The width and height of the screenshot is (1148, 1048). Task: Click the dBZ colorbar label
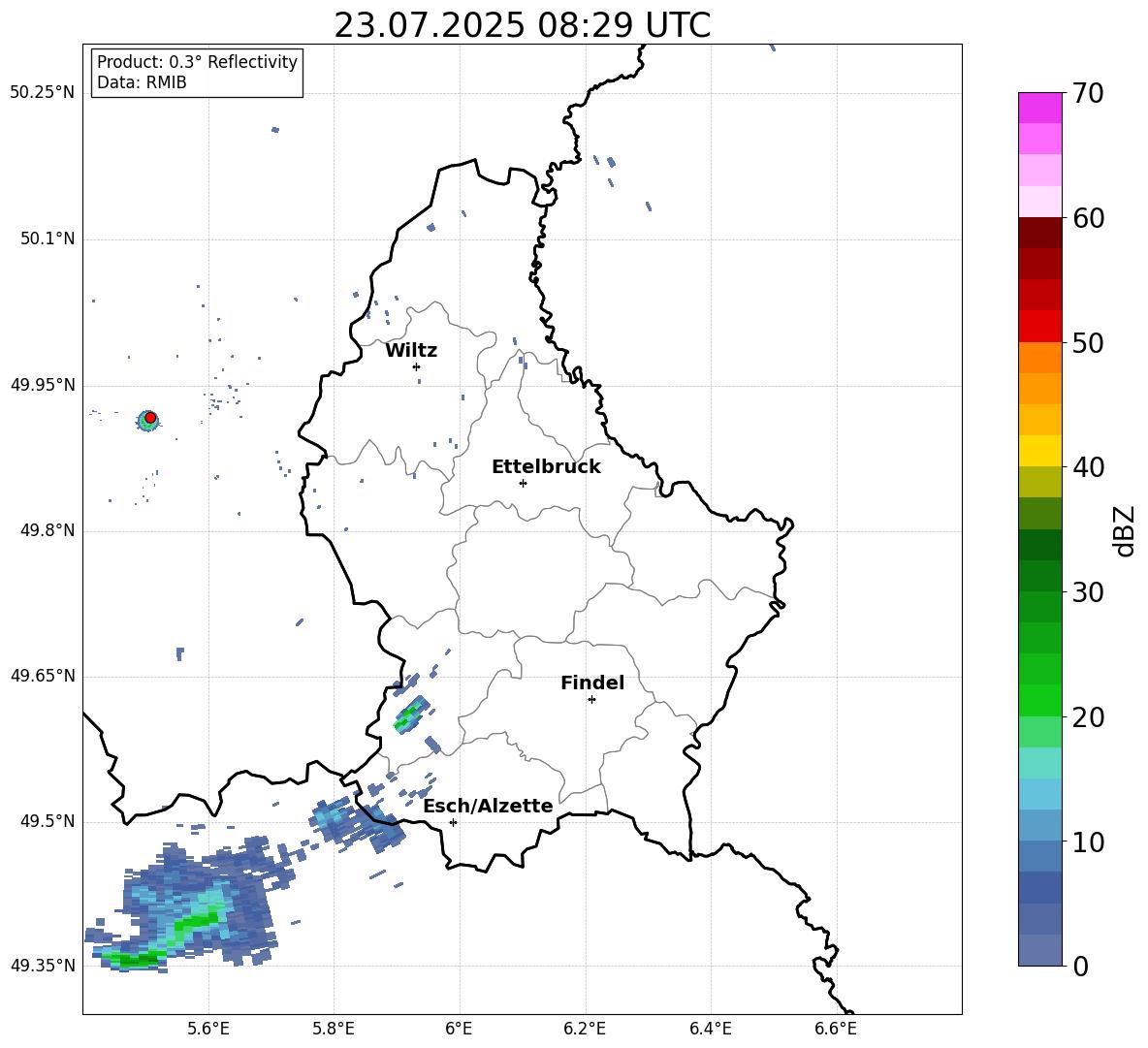click(x=1124, y=530)
